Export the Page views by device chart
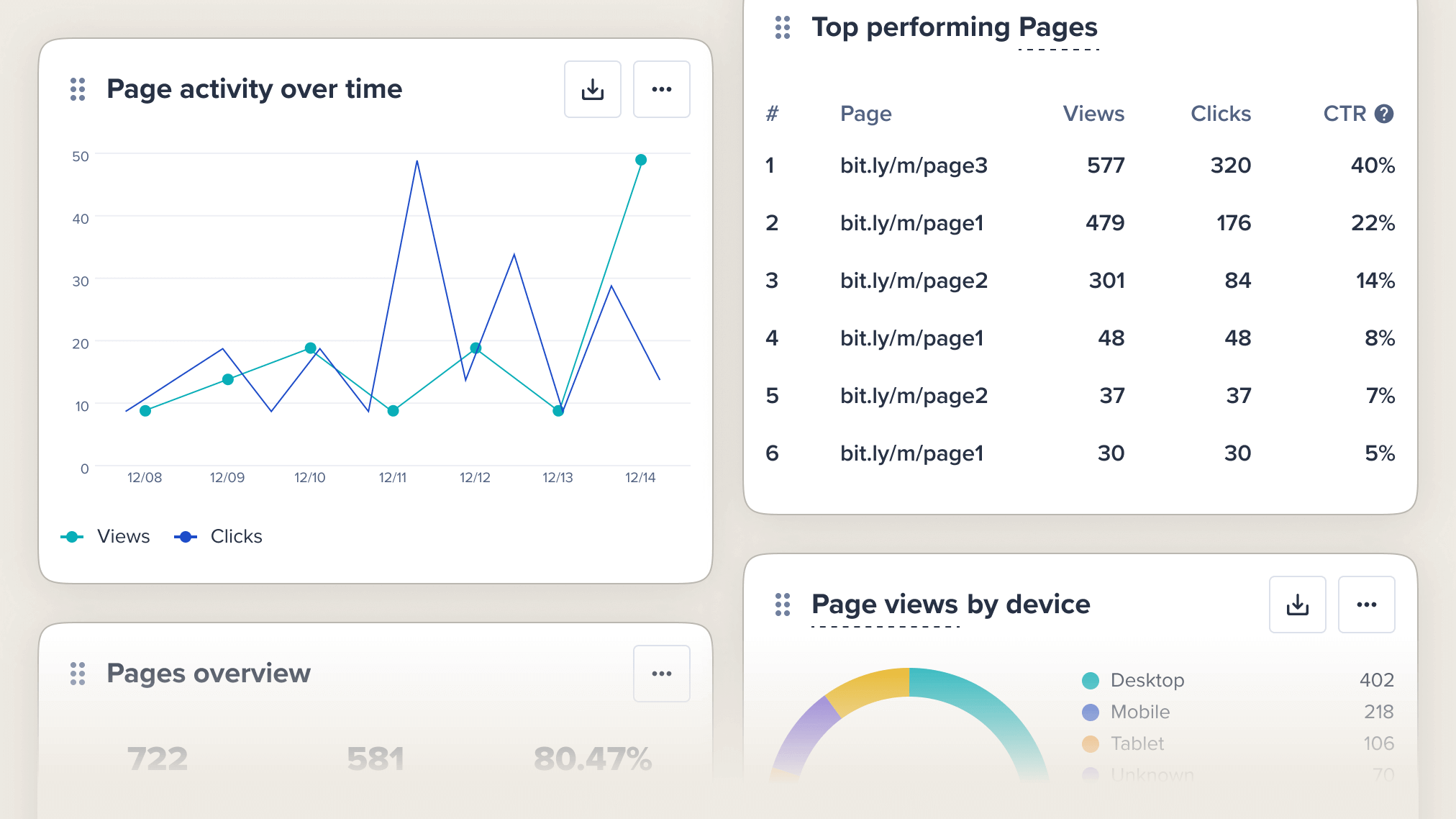The height and width of the screenshot is (819, 1456). coord(1296,604)
